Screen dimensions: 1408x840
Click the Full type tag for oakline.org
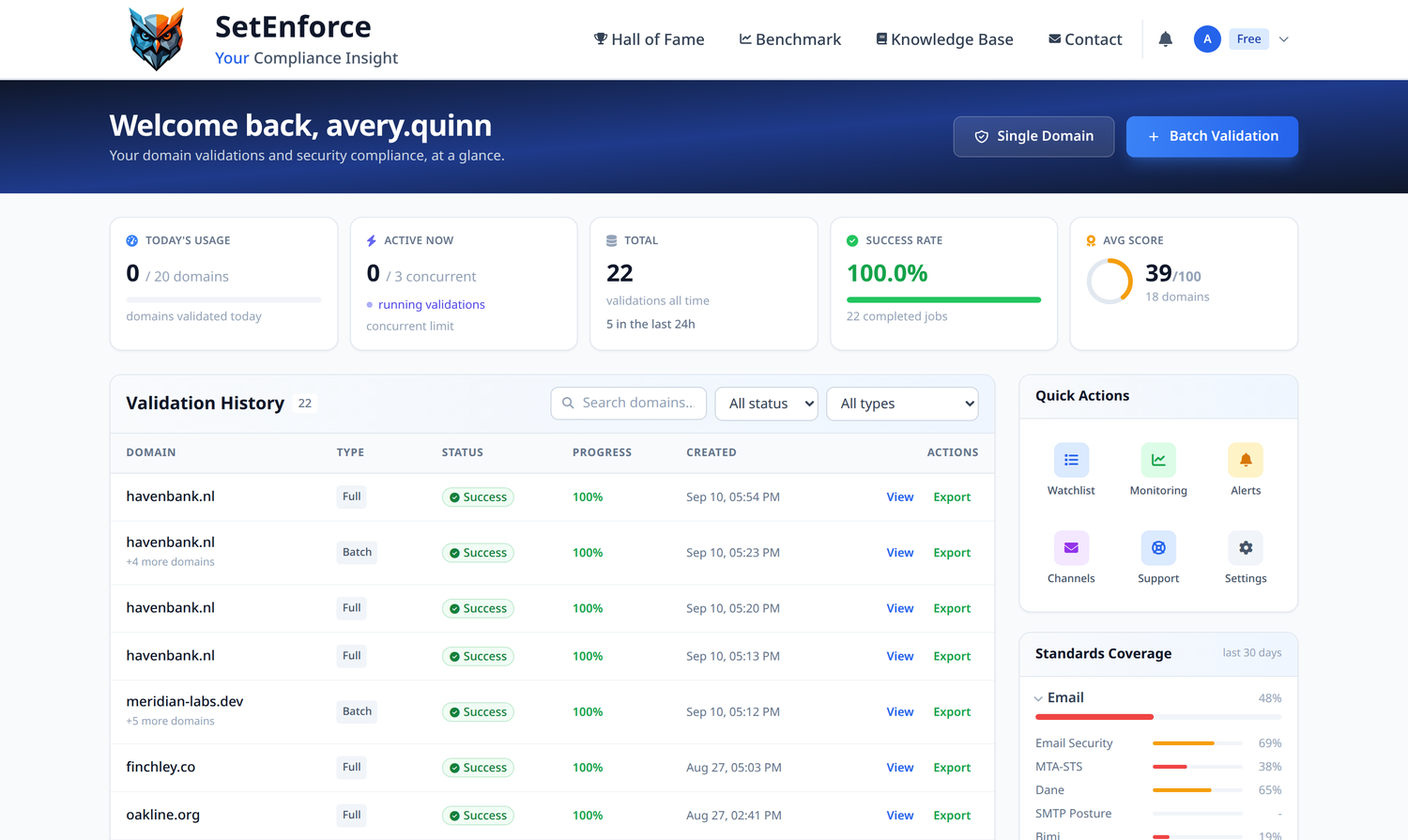(x=352, y=816)
